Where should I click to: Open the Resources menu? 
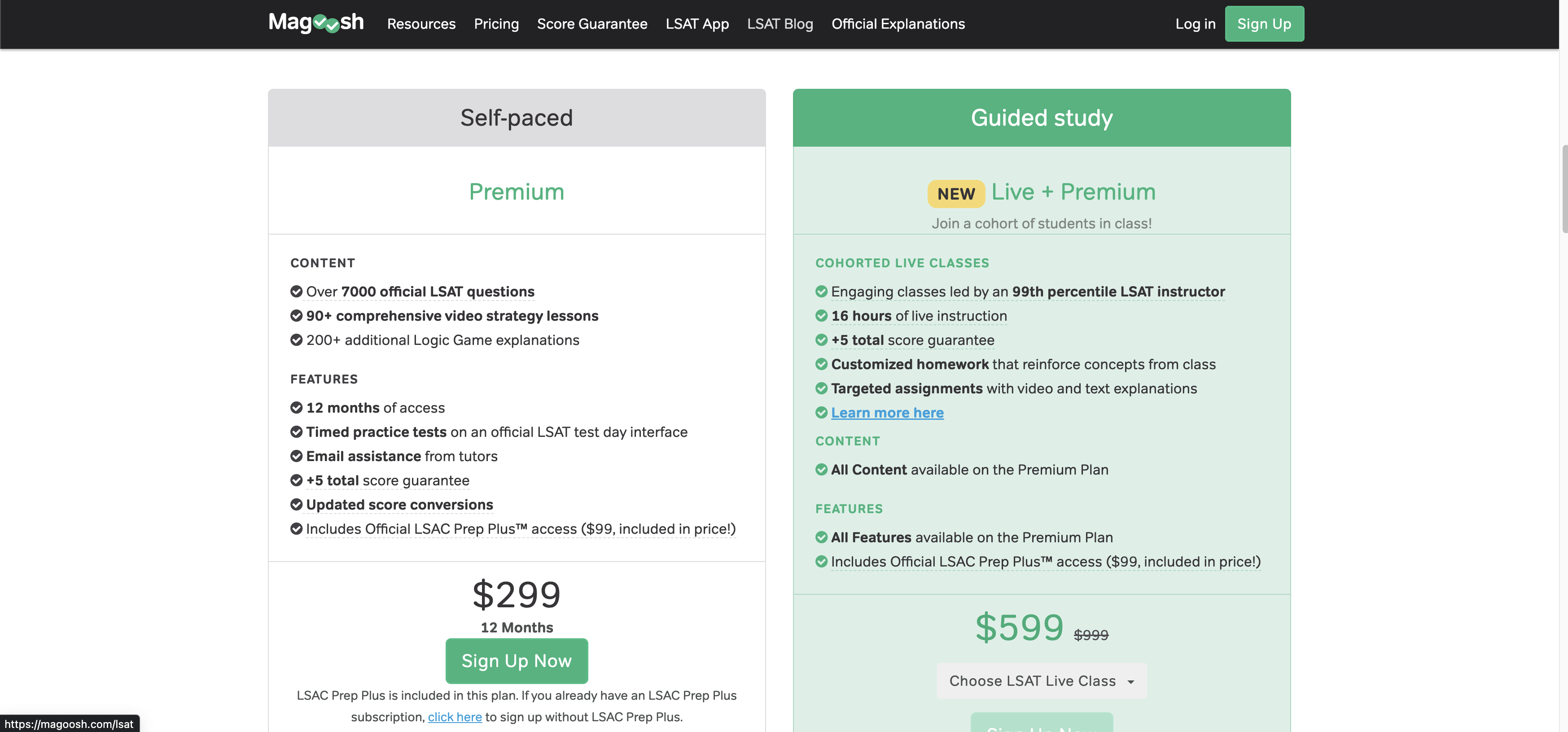coord(421,24)
